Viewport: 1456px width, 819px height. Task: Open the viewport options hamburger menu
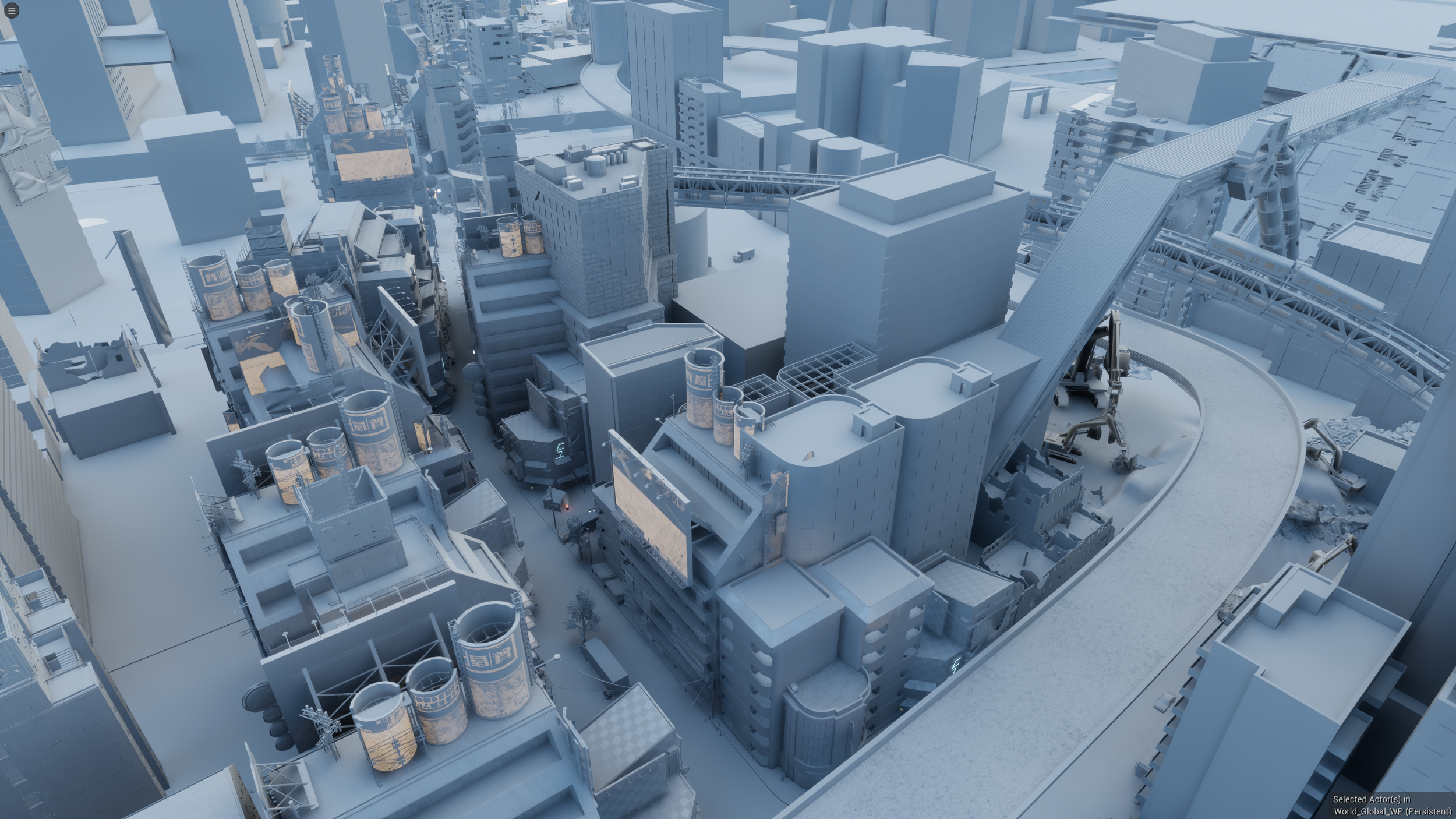(11, 10)
